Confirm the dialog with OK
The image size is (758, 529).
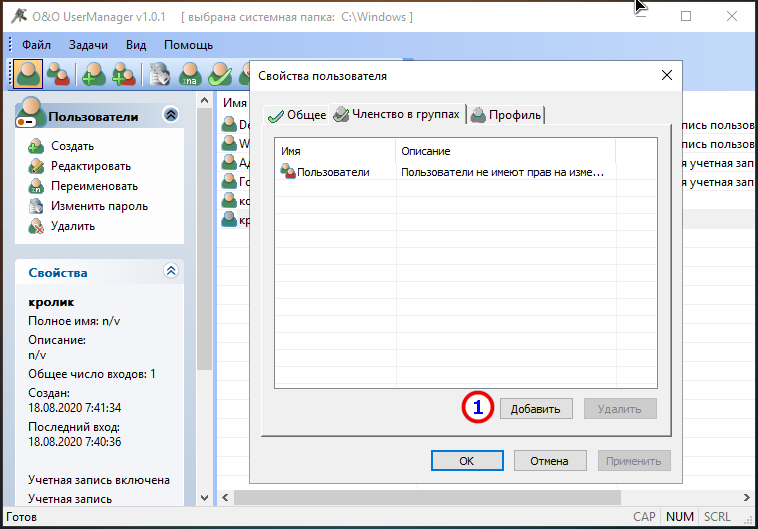coord(467,461)
